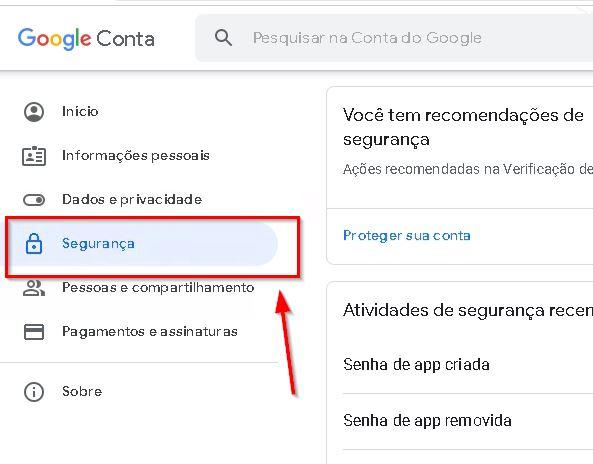
Task: Select the Segurança menu entry
Action: coord(143,244)
